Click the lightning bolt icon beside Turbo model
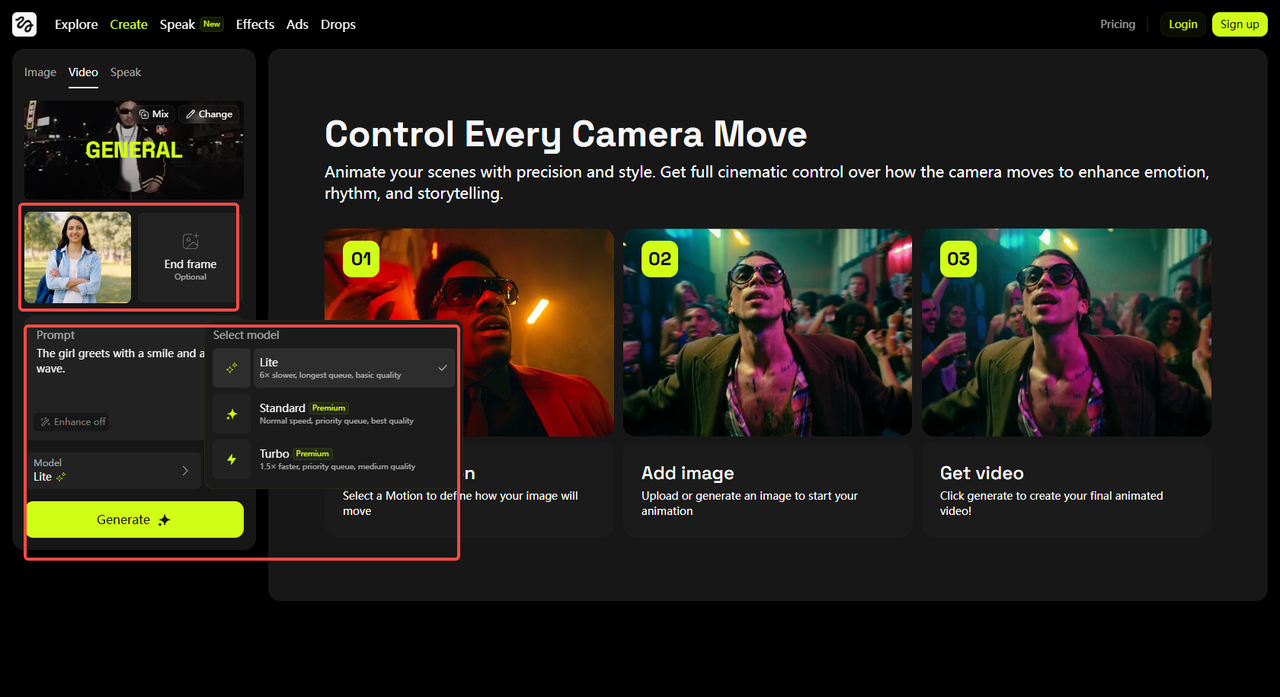This screenshot has width=1280, height=697. [231, 459]
